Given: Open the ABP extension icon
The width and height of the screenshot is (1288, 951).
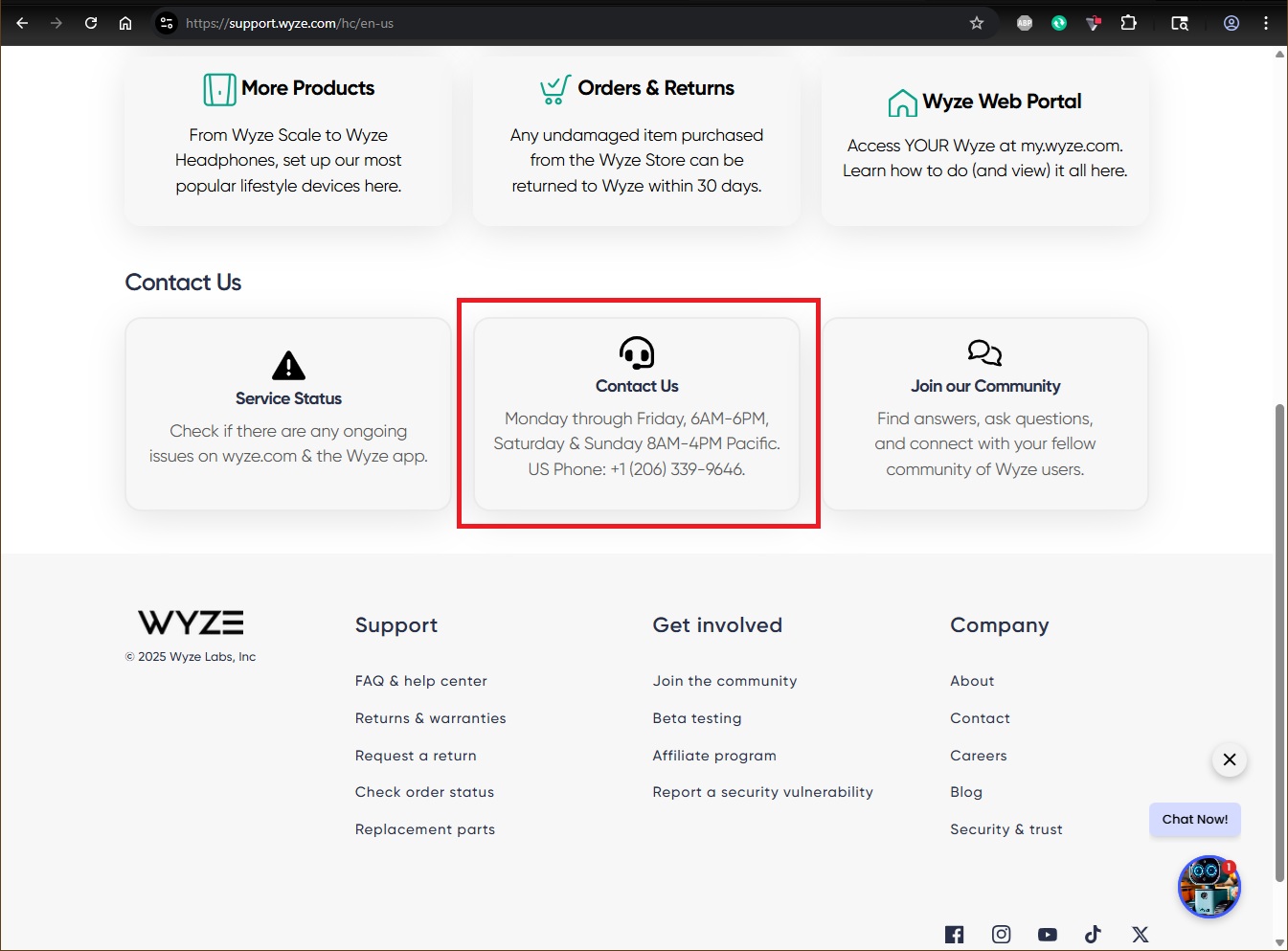Looking at the screenshot, I should click(x=1025, y=23).
